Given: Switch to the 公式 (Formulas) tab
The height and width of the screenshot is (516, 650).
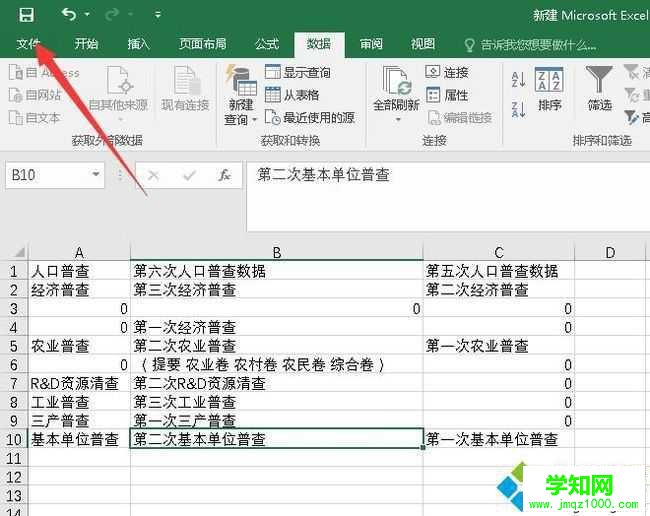Looking at the screenshot, I should click(267, 44).
